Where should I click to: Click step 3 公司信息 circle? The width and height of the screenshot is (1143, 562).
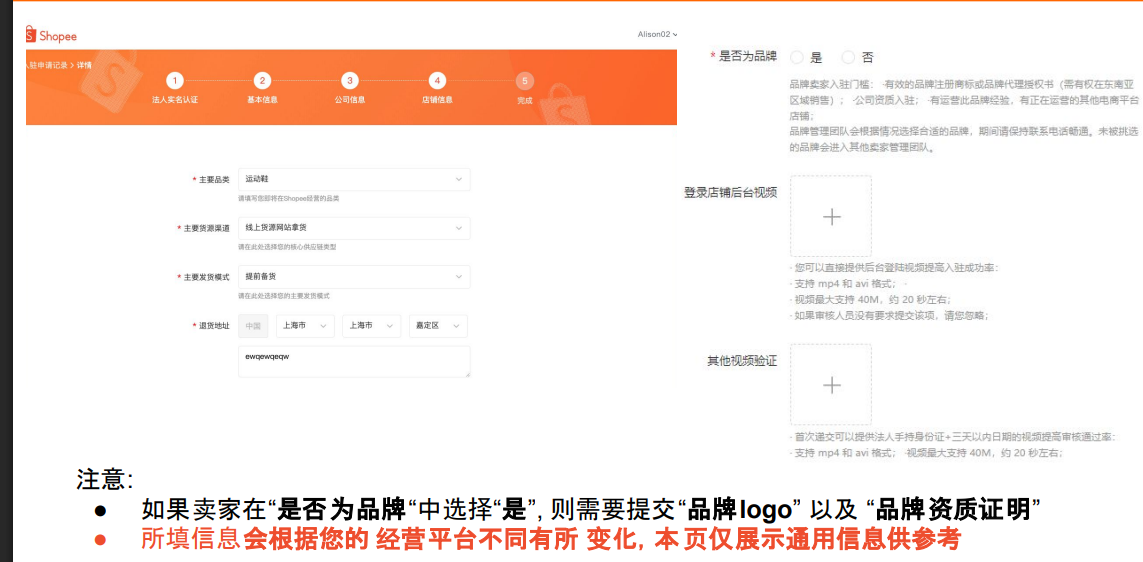pyautogui.click(x=350, y=81)
